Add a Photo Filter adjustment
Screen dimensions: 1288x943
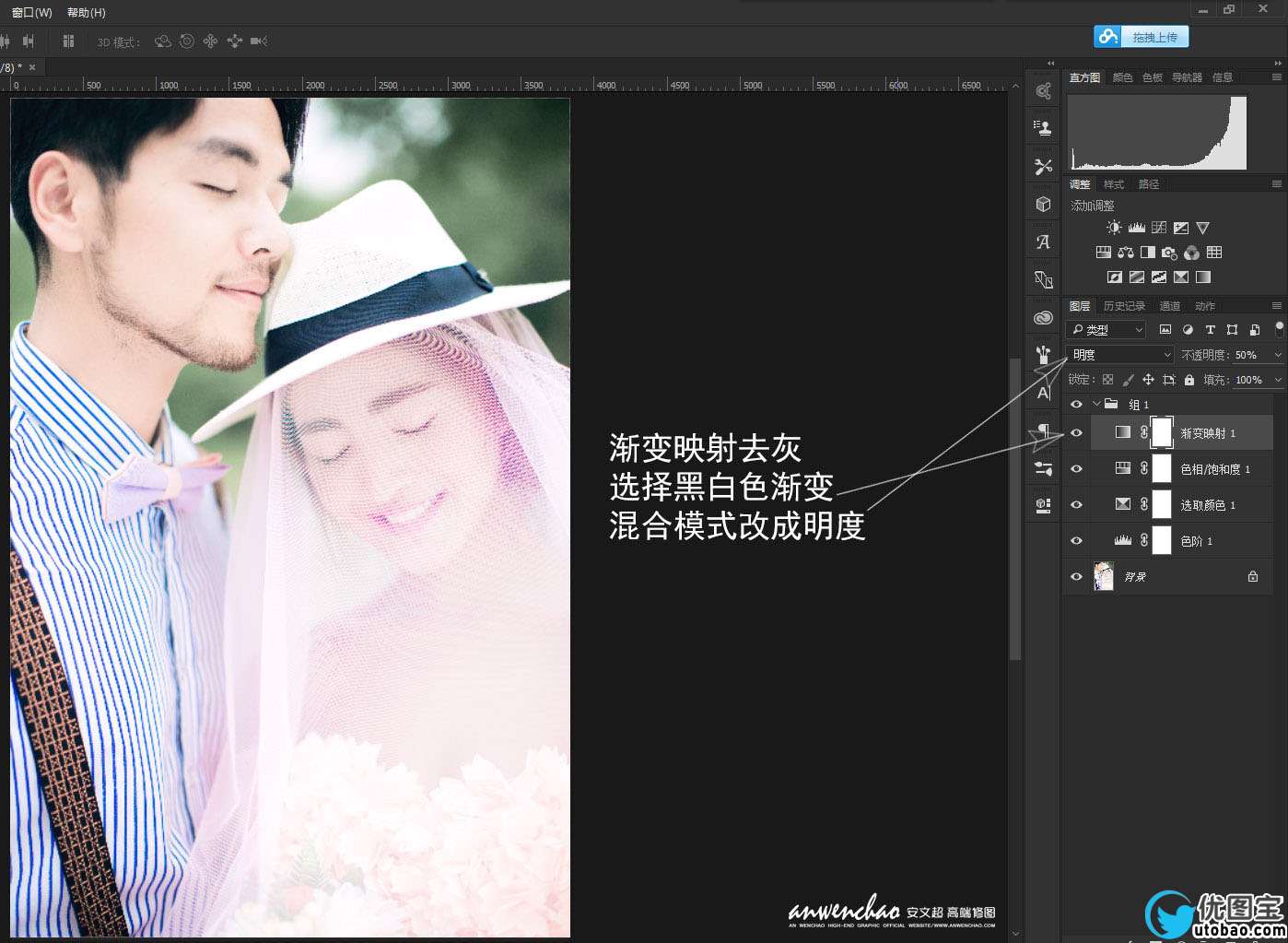click(1170, 252)
